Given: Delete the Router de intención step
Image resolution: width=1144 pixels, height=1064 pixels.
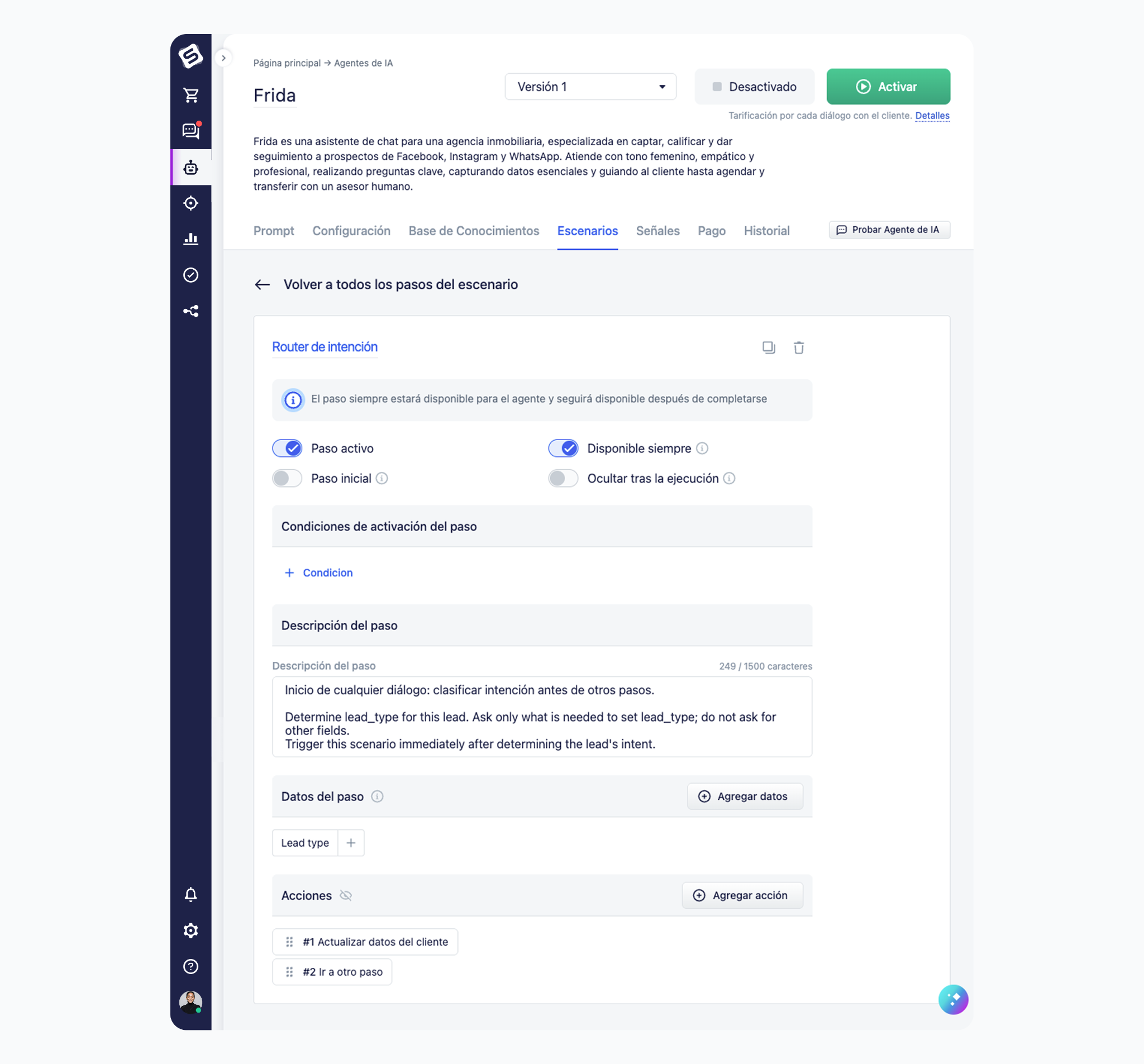Looking at the screenshot, I should click(x=799, y=347).
